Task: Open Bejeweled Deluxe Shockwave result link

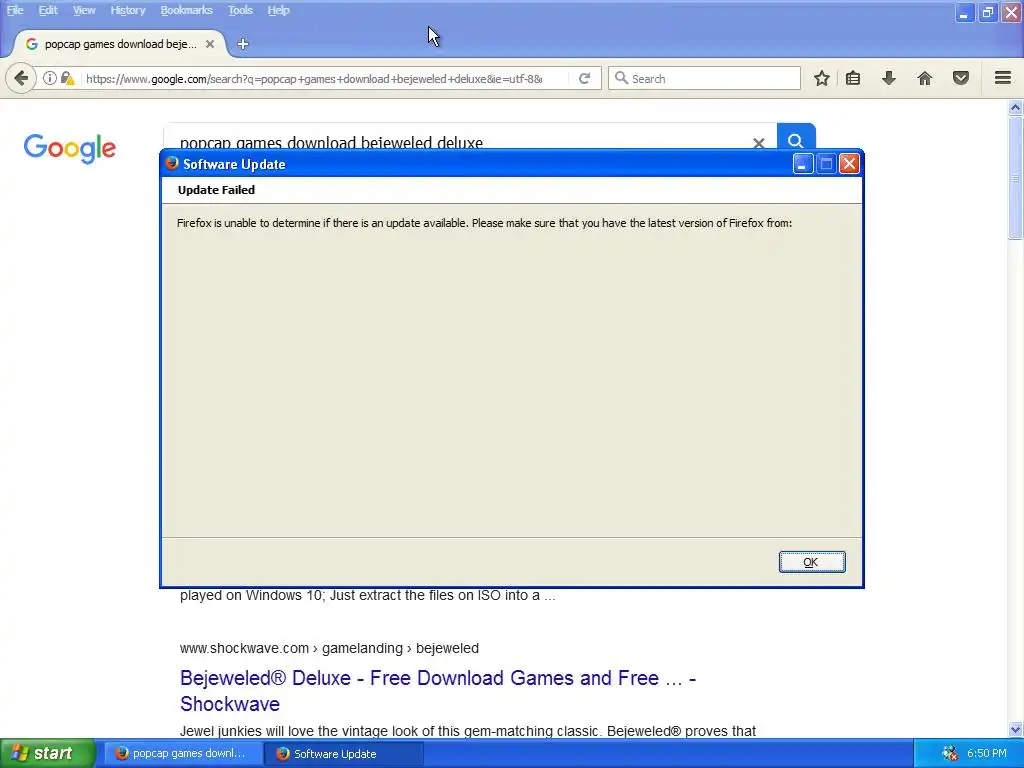Action: tap(438, 691)
